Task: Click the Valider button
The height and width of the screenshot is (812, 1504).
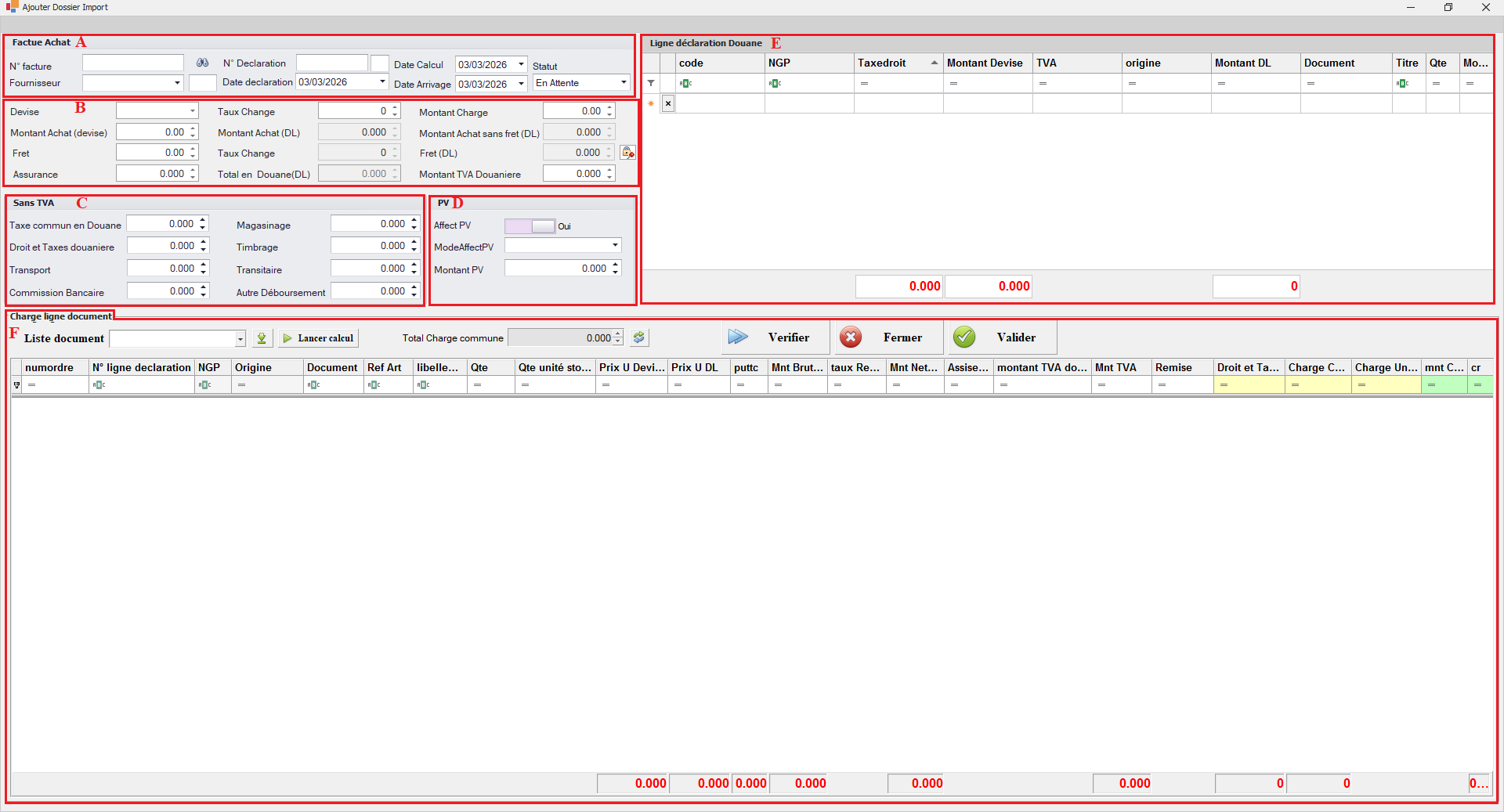Action: pyautogui.click(x=1002, y=337)
